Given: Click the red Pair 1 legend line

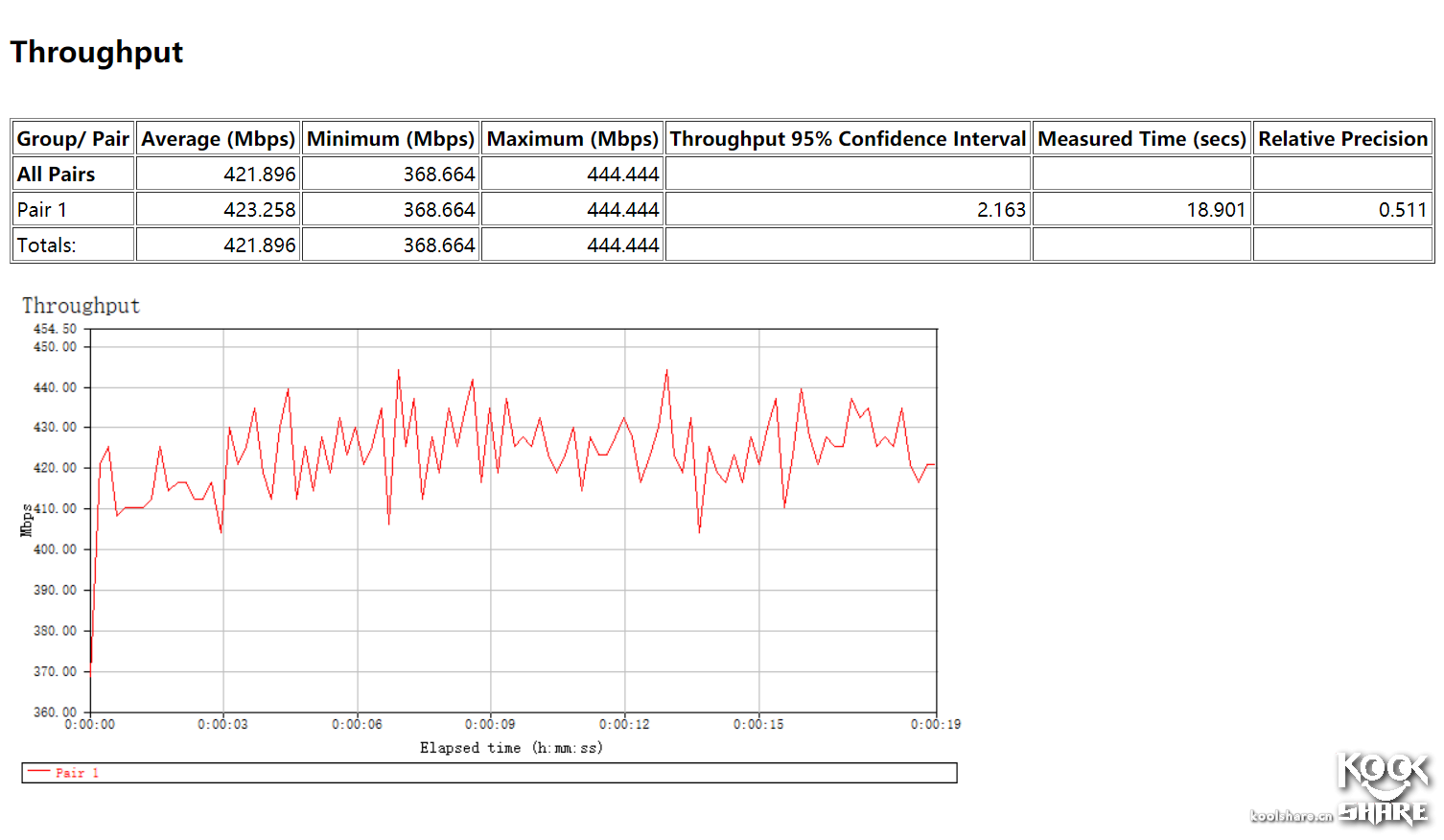Looking at the screenshot, I should pyautogui.click(x=39, y=772).
